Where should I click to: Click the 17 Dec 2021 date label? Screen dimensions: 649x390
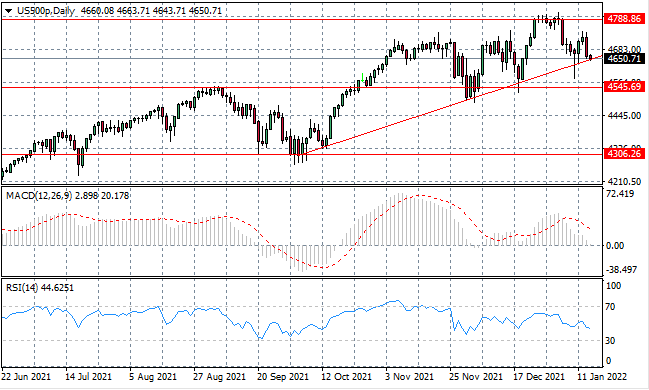pos(539,377)
